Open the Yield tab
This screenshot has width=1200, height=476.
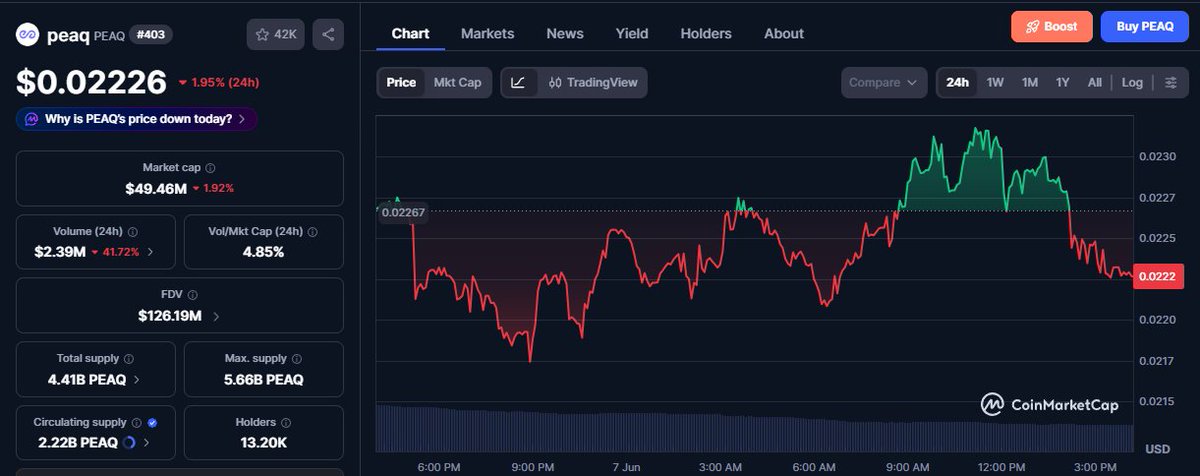632,33
